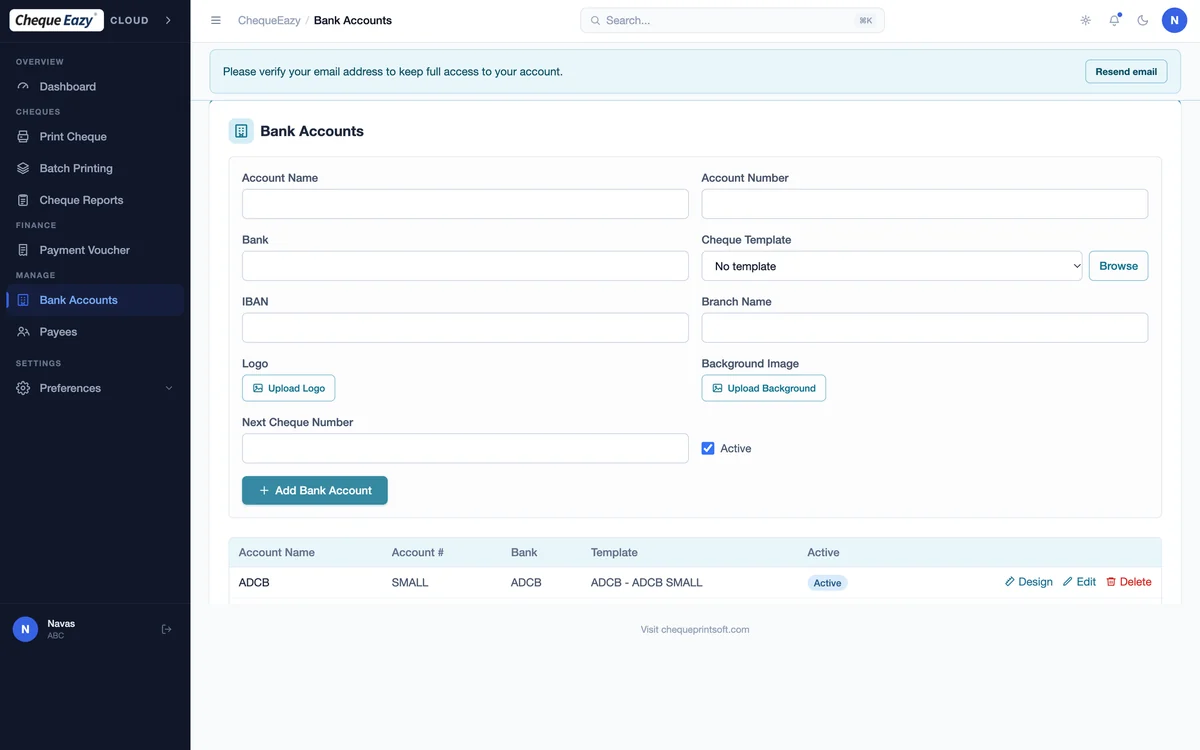1200x750 pixels.
Task: Open Print Cheque page
Action: pos(95,137)
